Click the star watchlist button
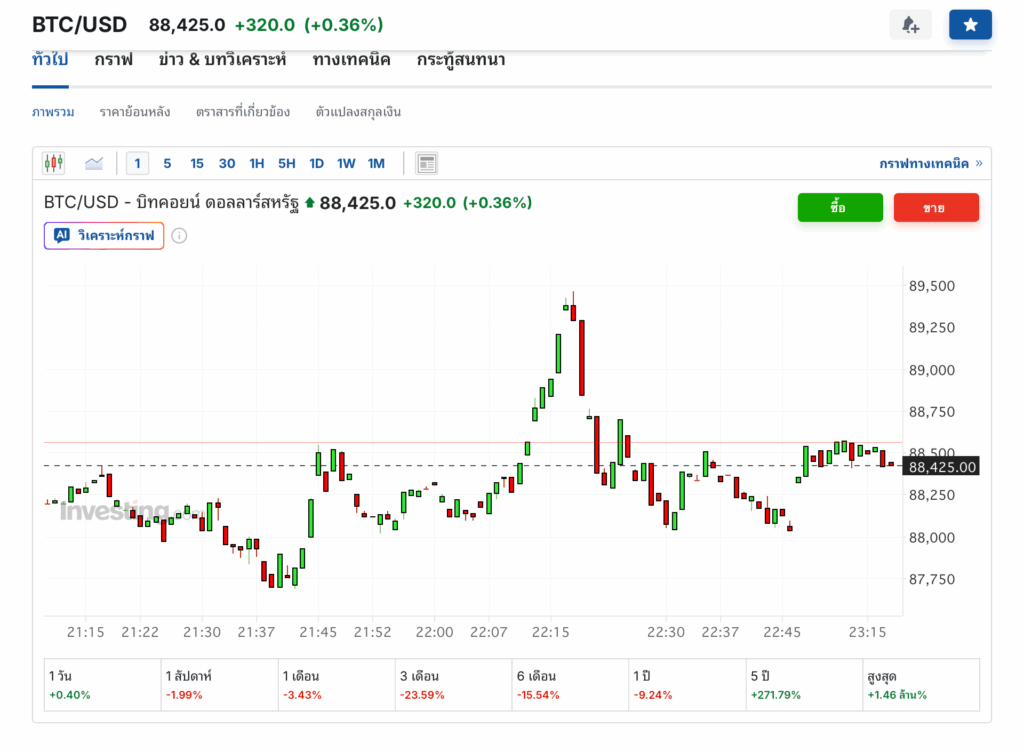 tap(970, 25)
